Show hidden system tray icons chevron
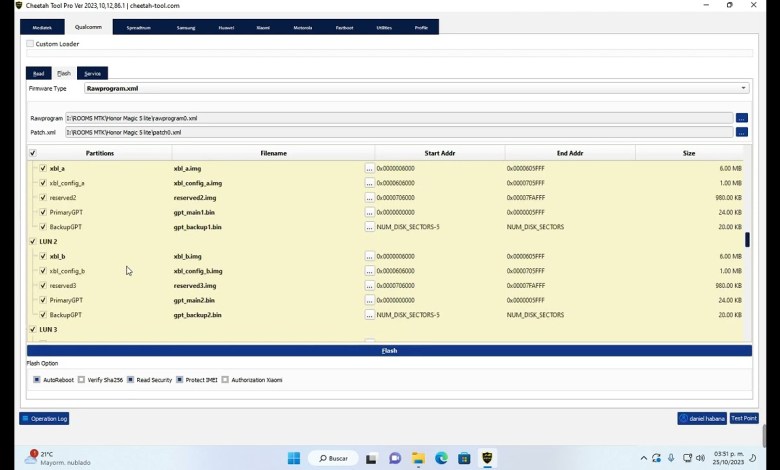780x470 pixels. [644, 458]
